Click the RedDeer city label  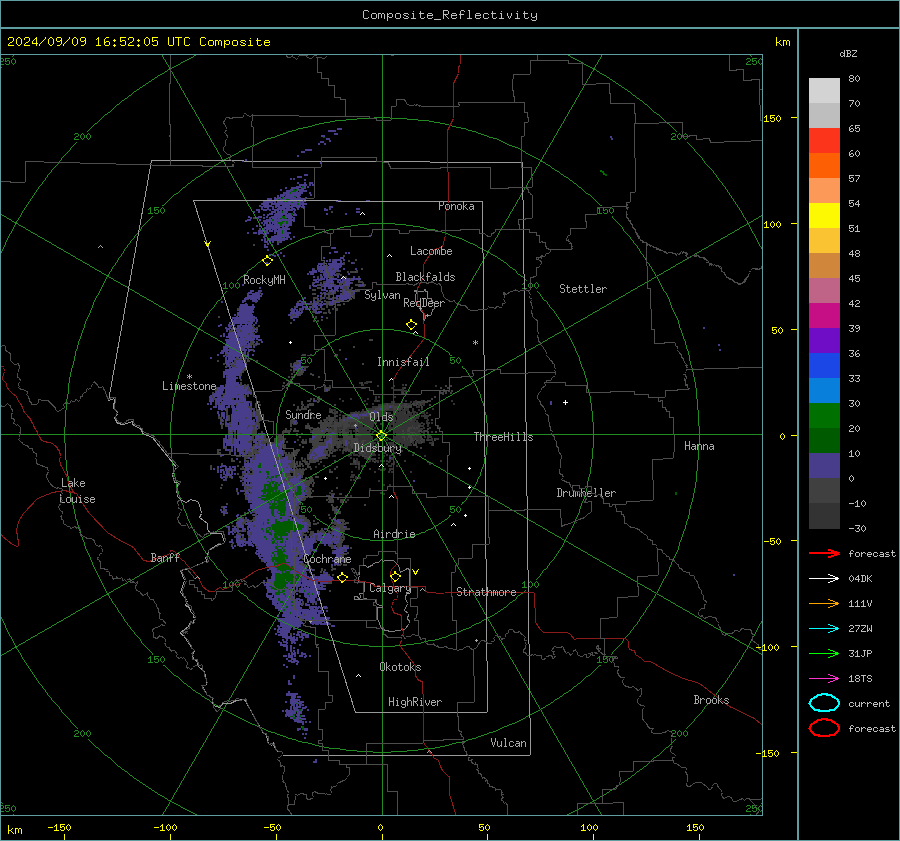[x=424, y=303]
